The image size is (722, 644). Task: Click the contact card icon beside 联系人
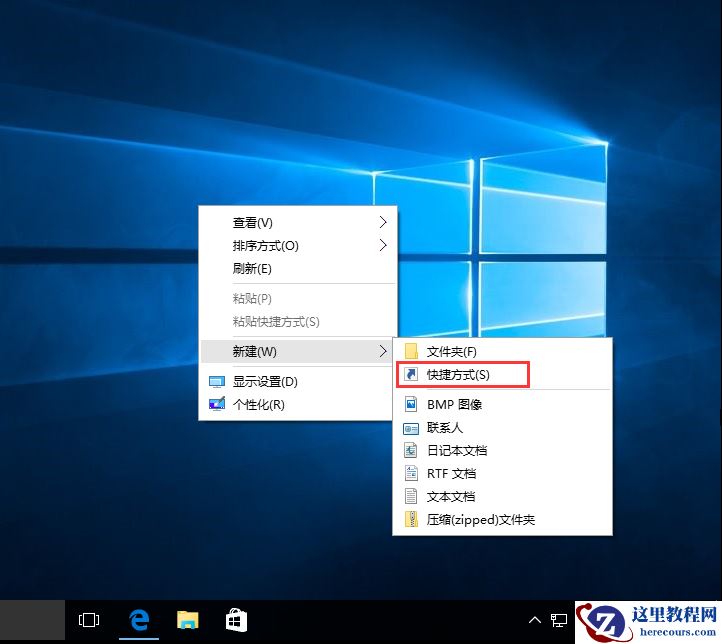point(411,429)
